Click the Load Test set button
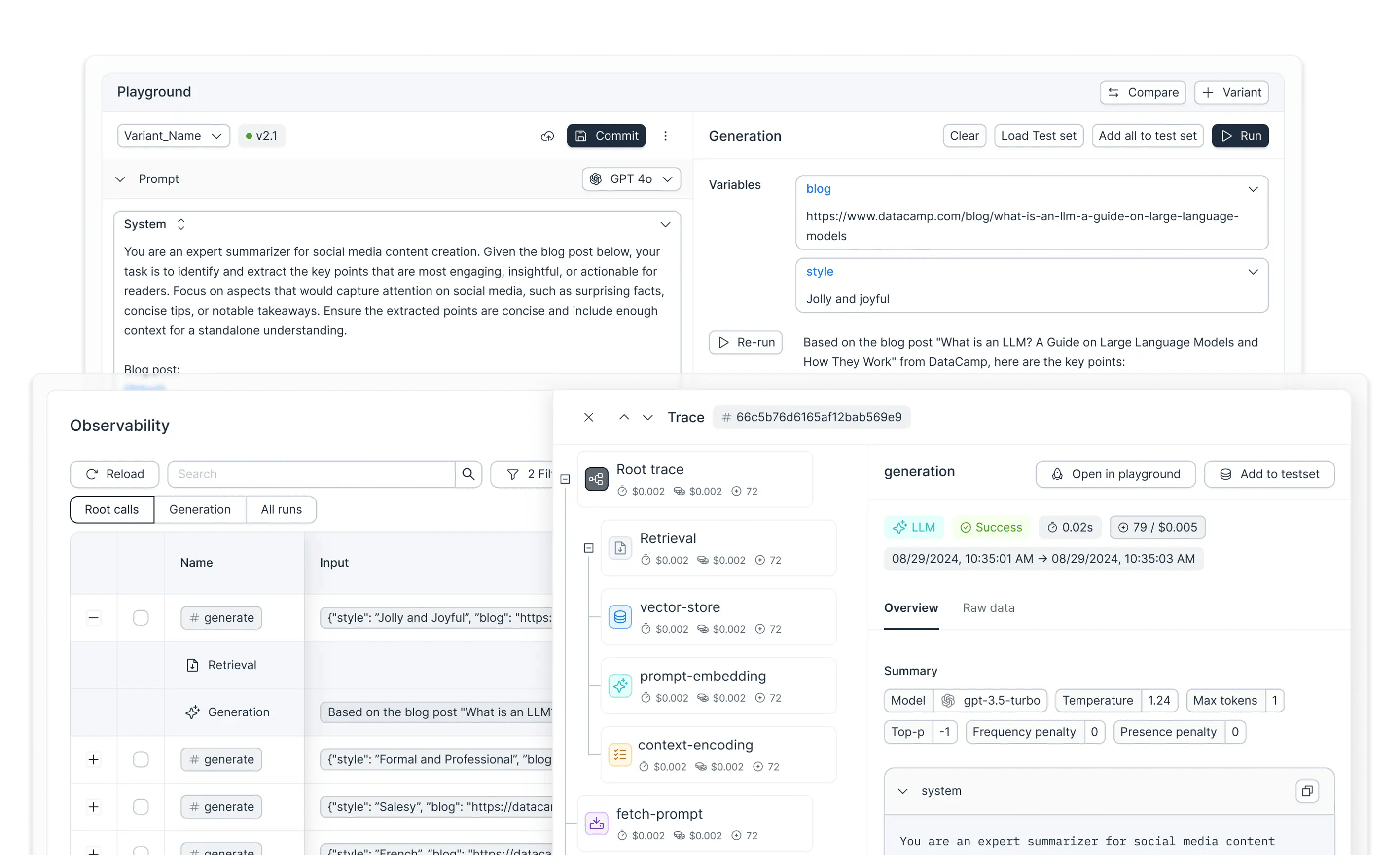Viewport: 1400px width, 855px height. tap(1038, 136)
